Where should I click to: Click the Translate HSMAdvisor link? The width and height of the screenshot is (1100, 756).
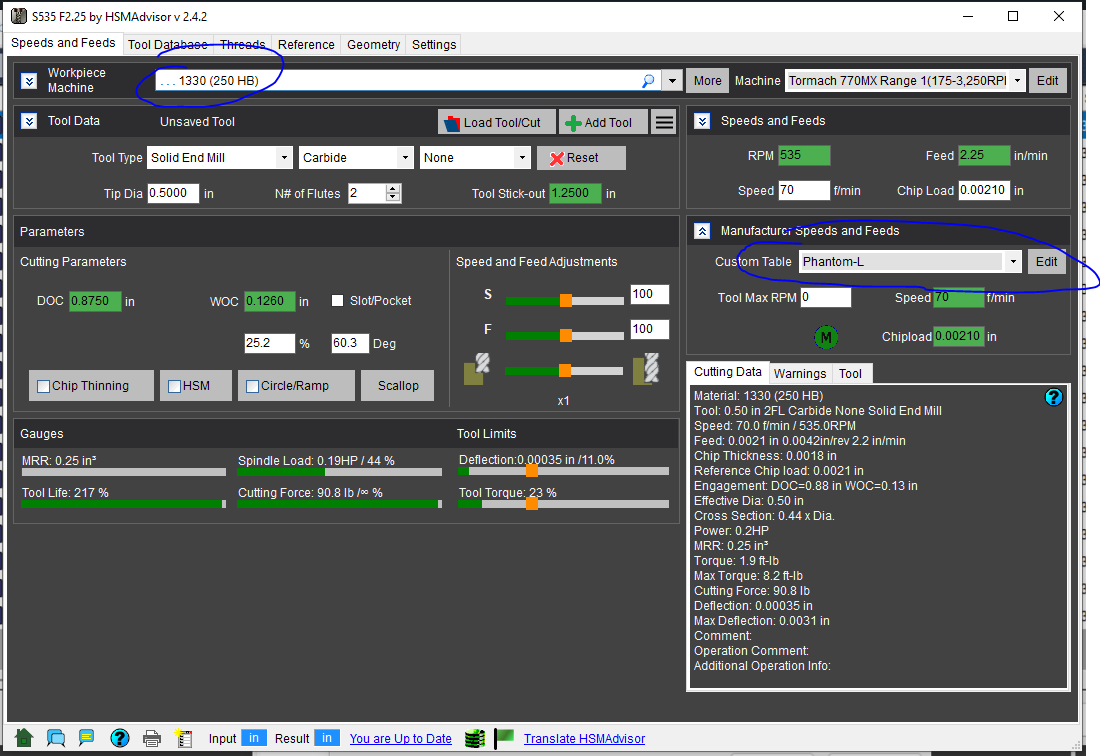coord(584,739)
